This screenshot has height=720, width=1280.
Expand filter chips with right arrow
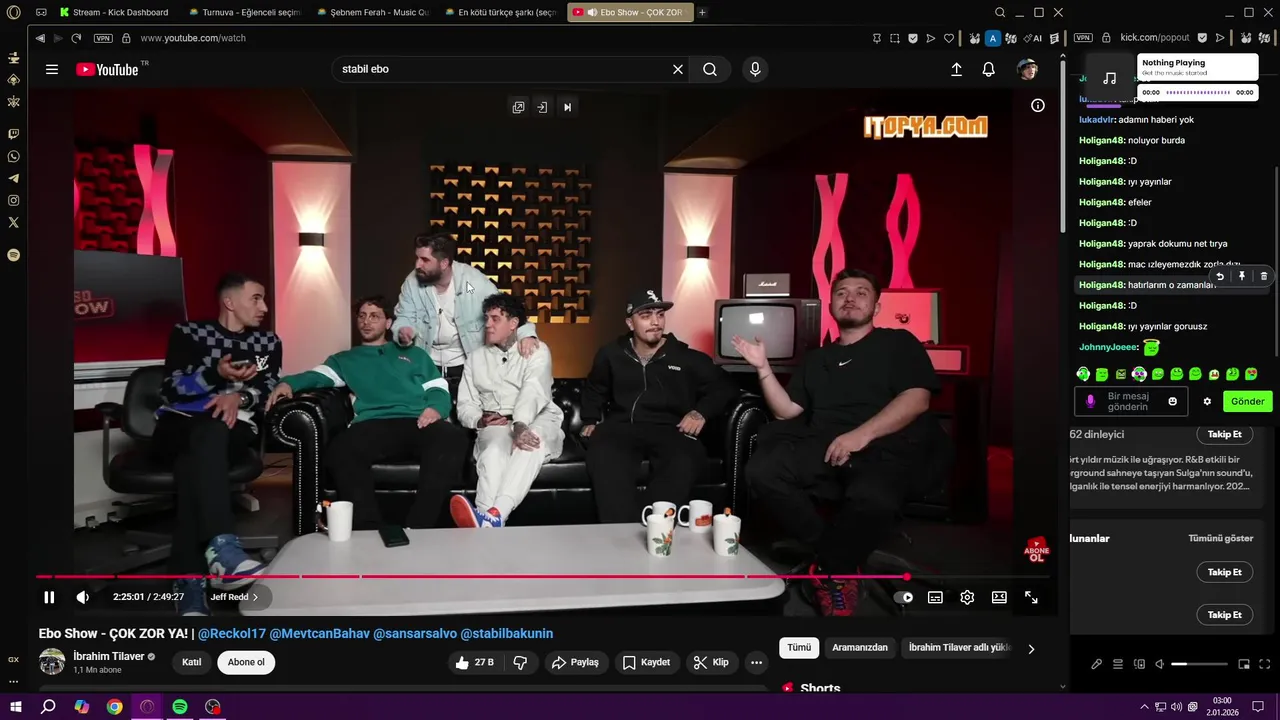point(1031,648)
